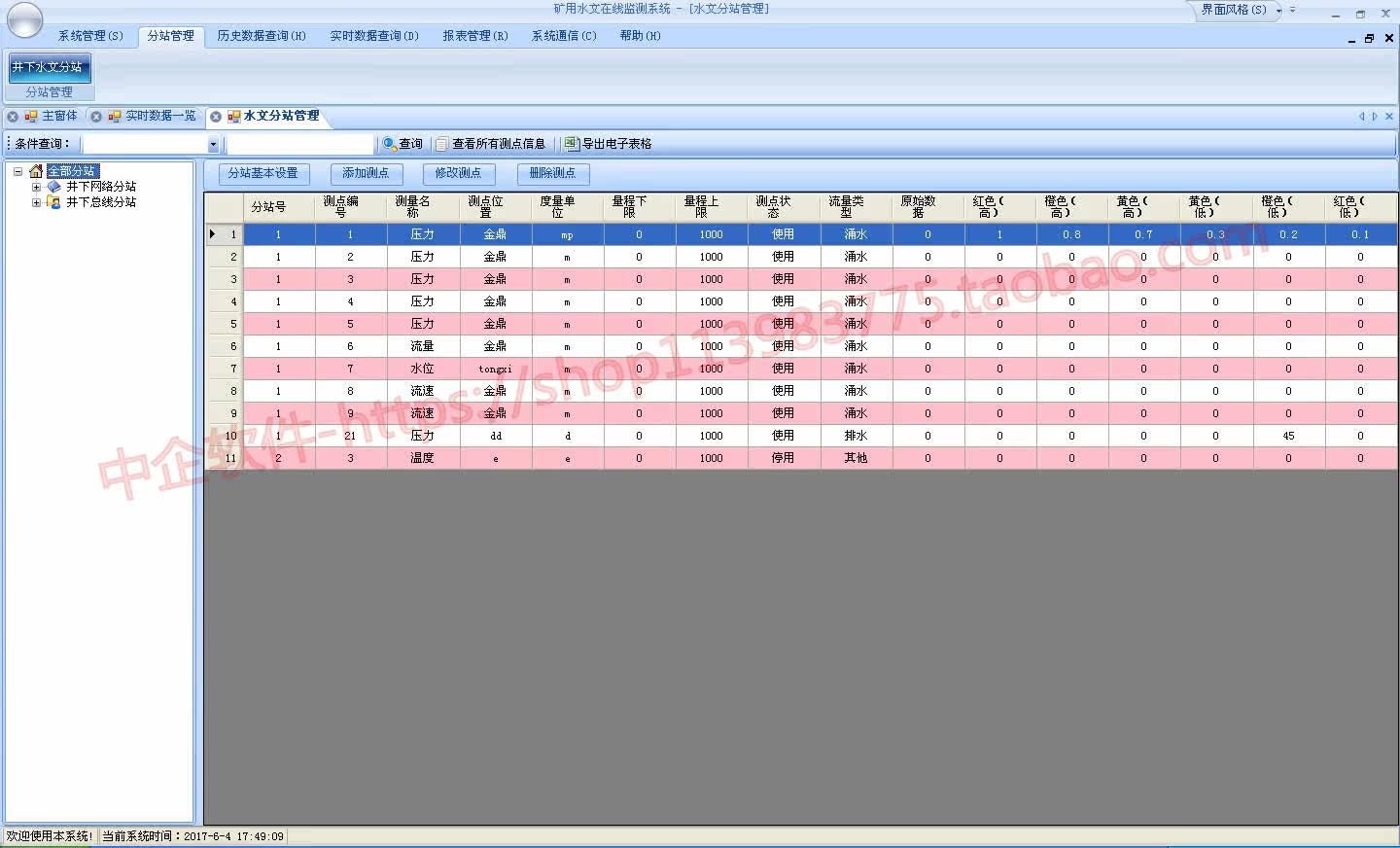1400x848 pixels.
Task: Click the 井下网络分站 node icon
Action: 53,187
